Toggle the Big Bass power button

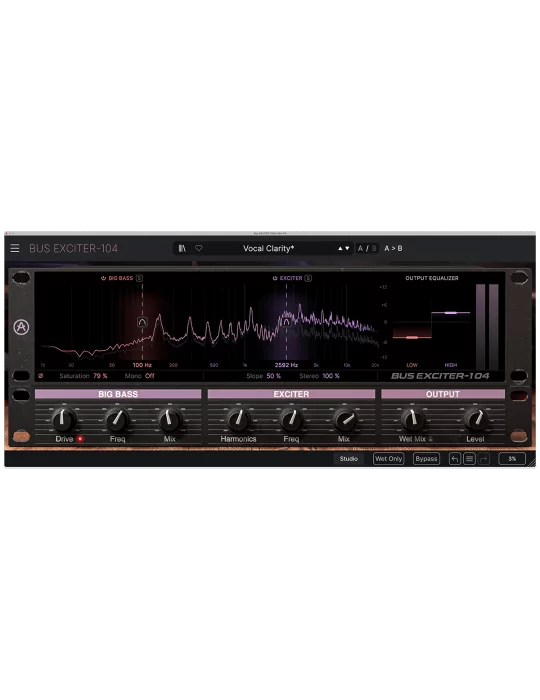104,278
